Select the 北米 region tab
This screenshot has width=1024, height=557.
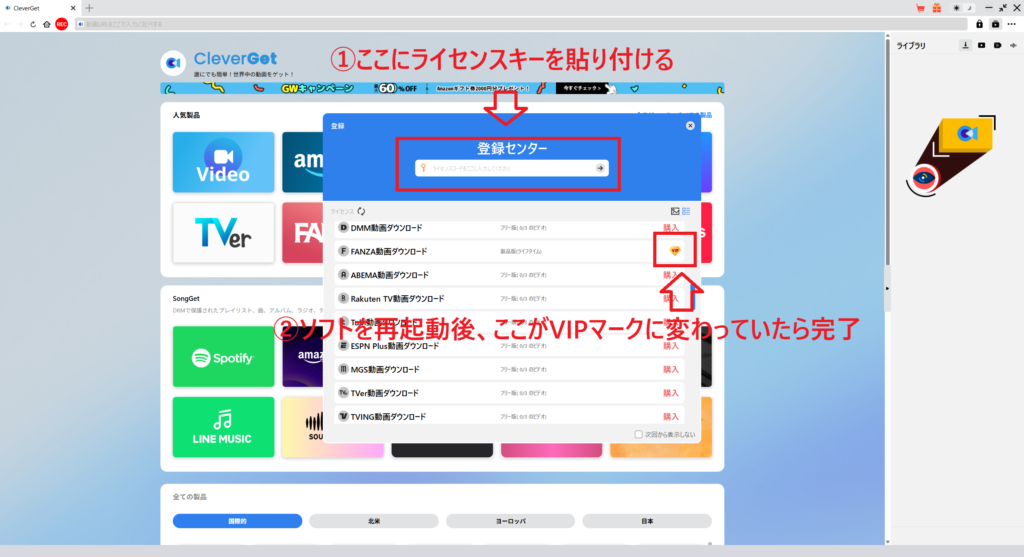374,520
